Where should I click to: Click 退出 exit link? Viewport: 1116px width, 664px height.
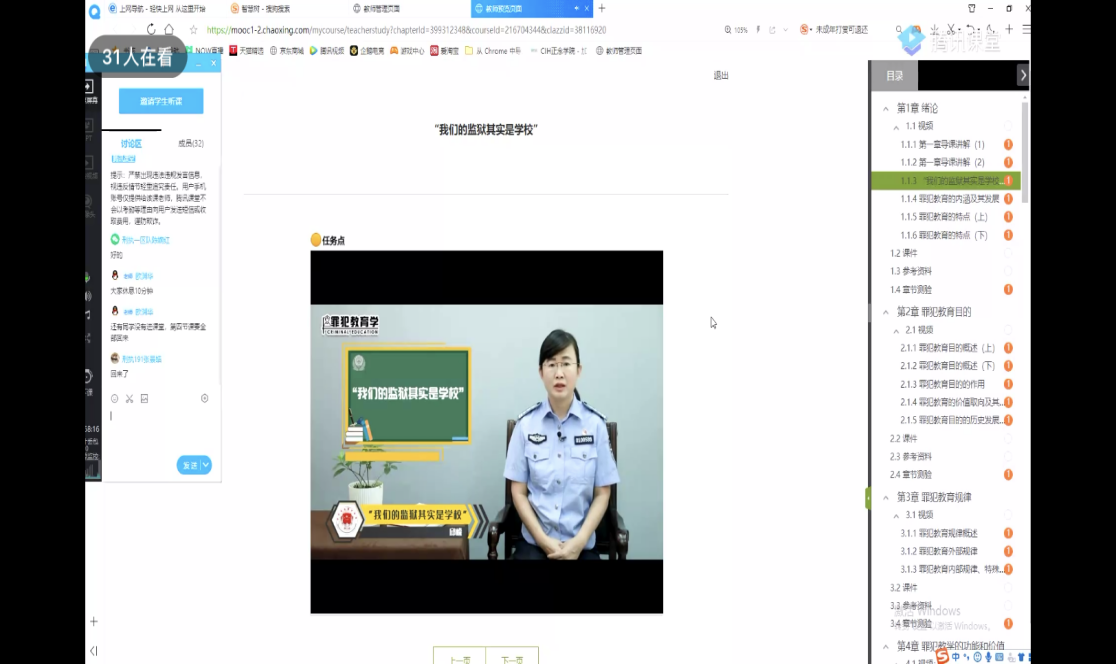720,75
